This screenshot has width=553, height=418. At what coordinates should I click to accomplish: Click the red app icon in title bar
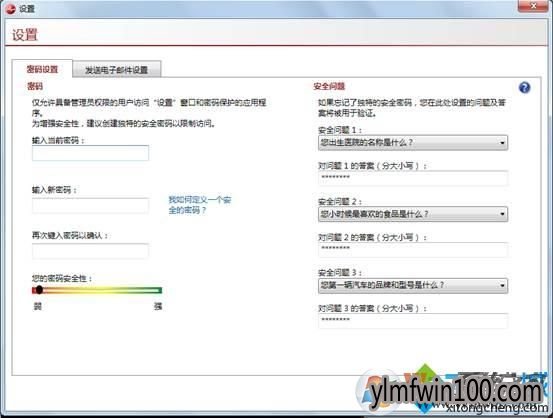tap(11, 8)
